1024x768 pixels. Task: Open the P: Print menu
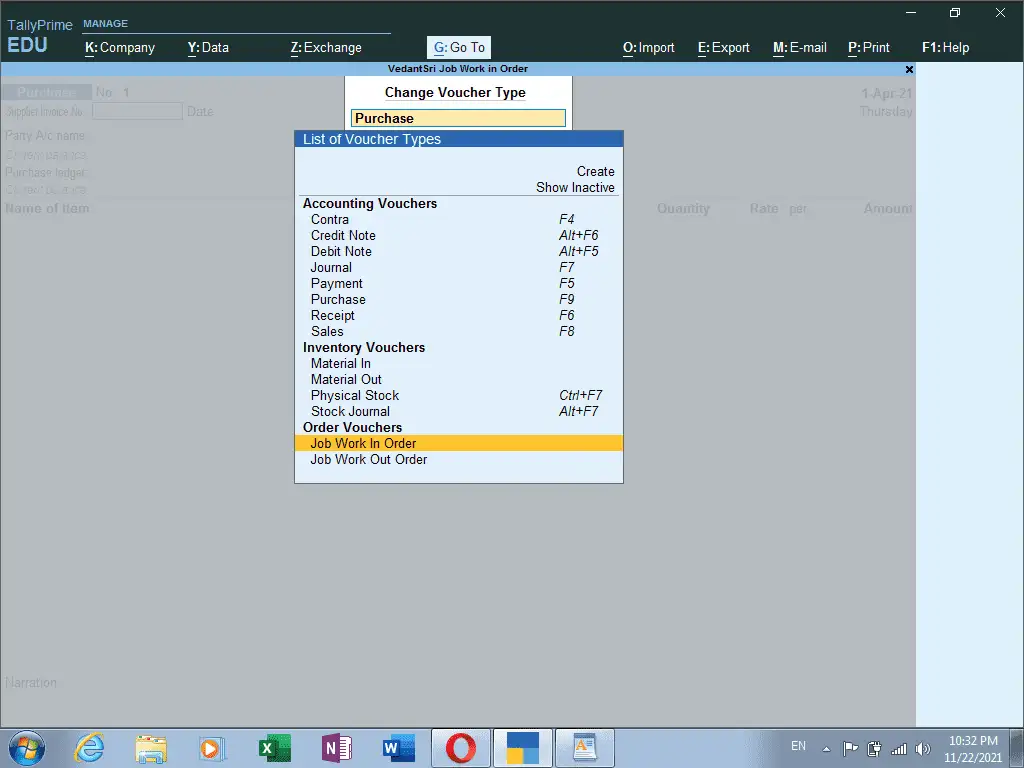point(869,48)
